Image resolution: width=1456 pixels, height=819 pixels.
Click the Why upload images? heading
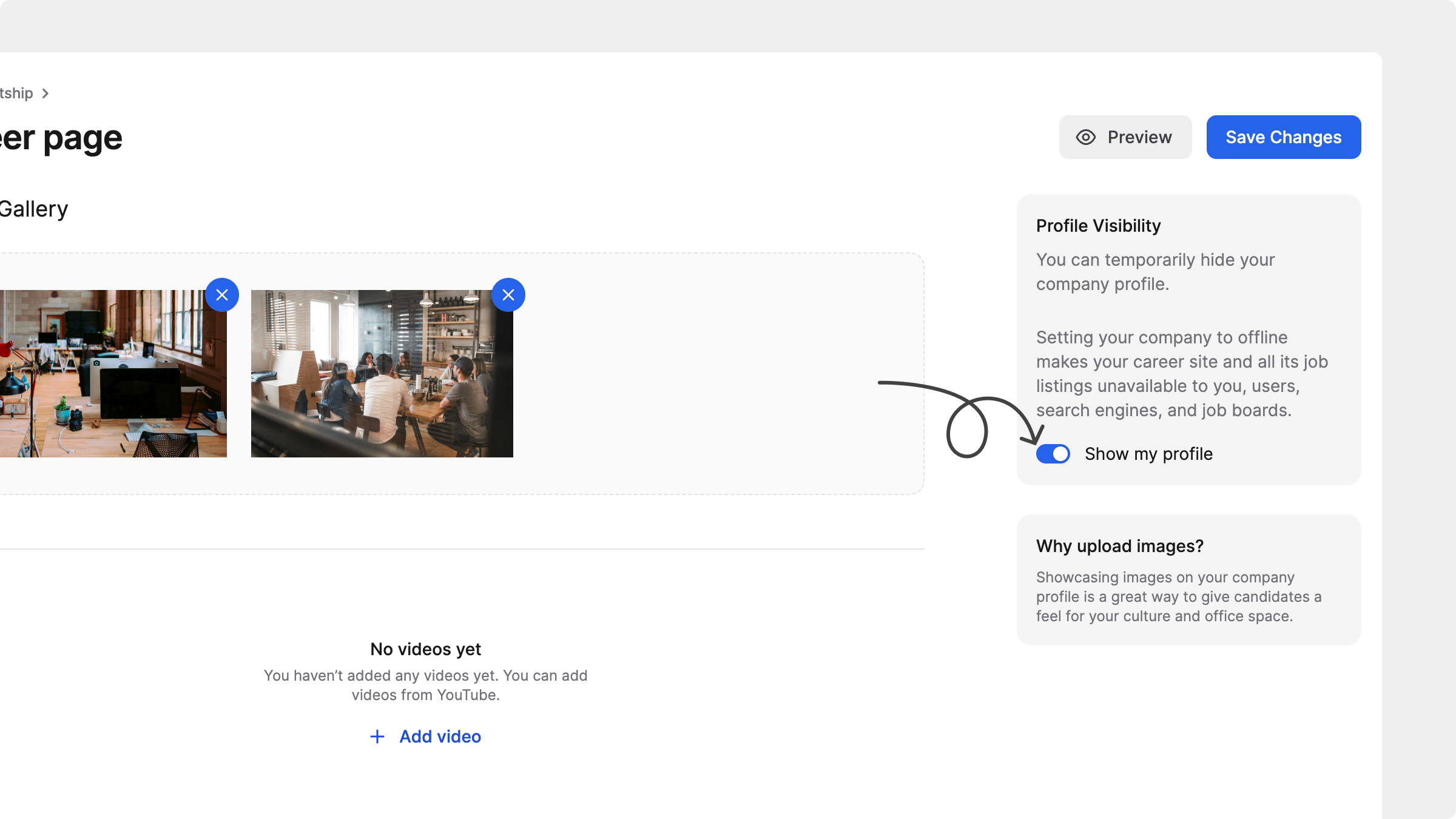click(1119, 546)
